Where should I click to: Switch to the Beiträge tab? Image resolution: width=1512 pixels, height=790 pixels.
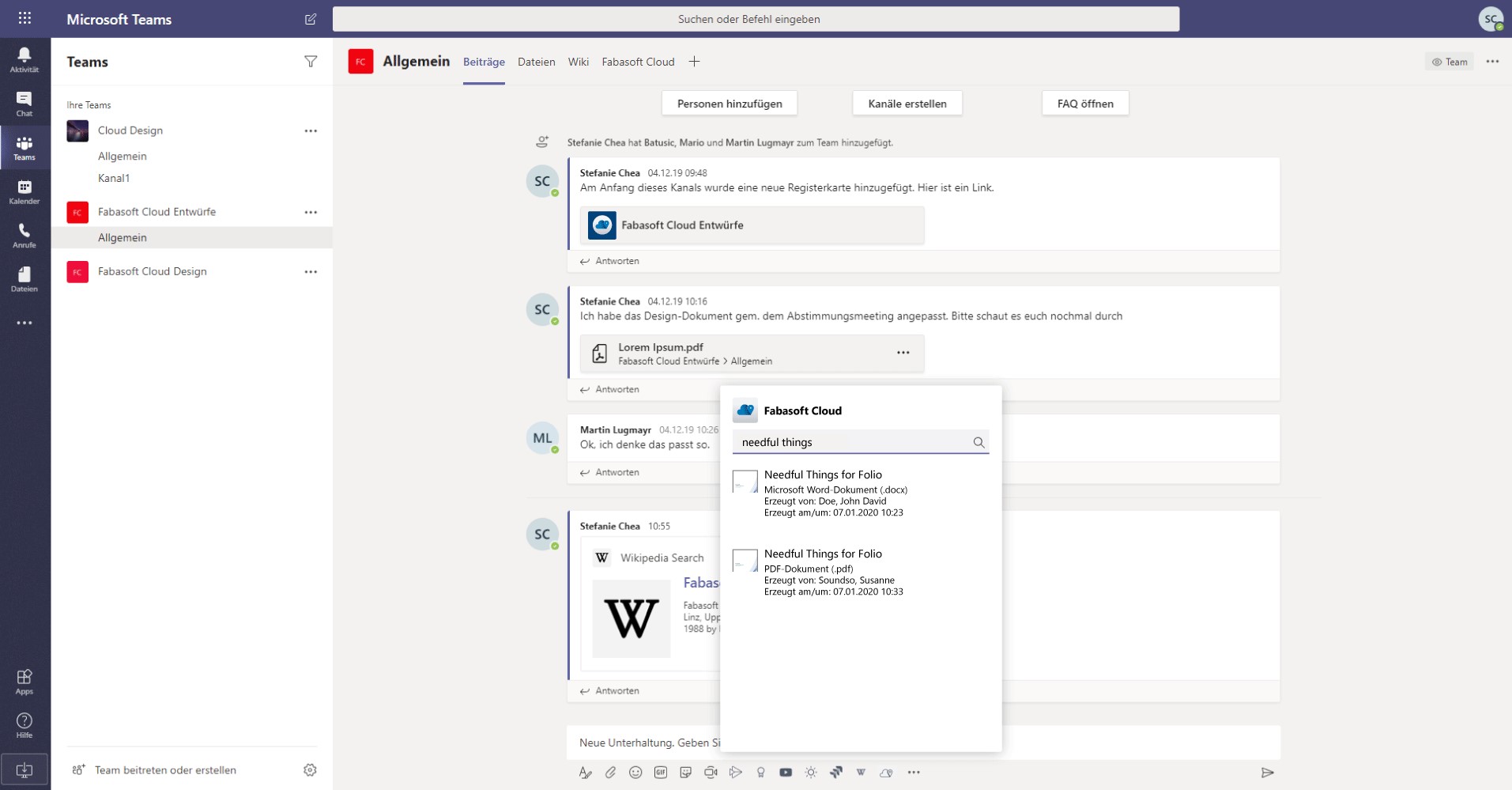click(x=484, y=62)
